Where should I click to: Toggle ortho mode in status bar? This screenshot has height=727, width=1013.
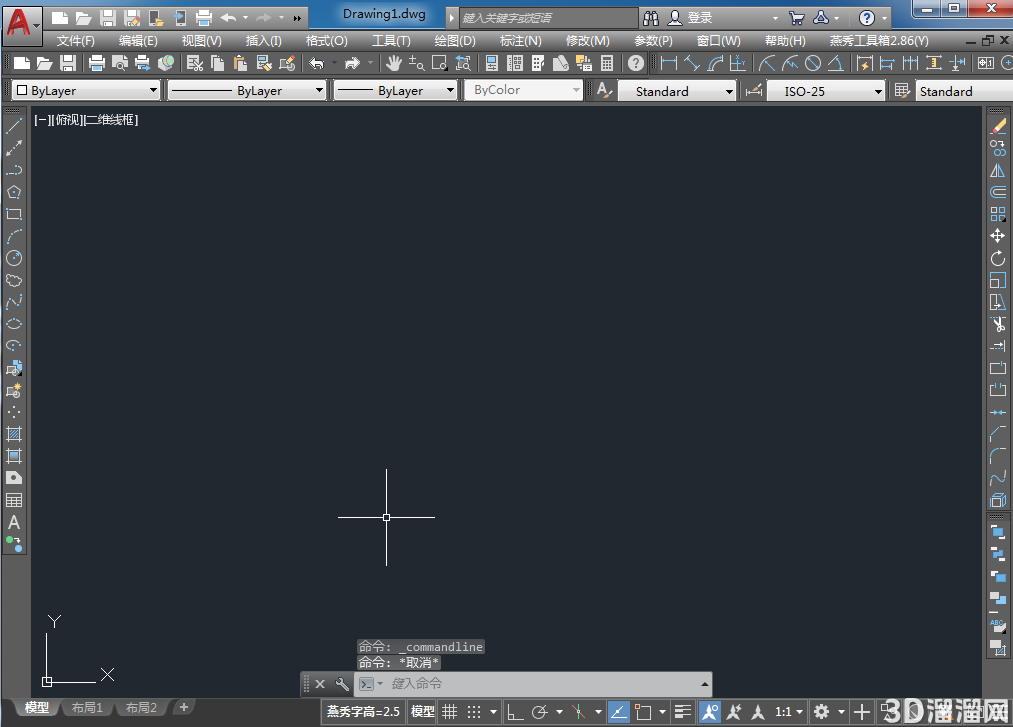[515, 712]
